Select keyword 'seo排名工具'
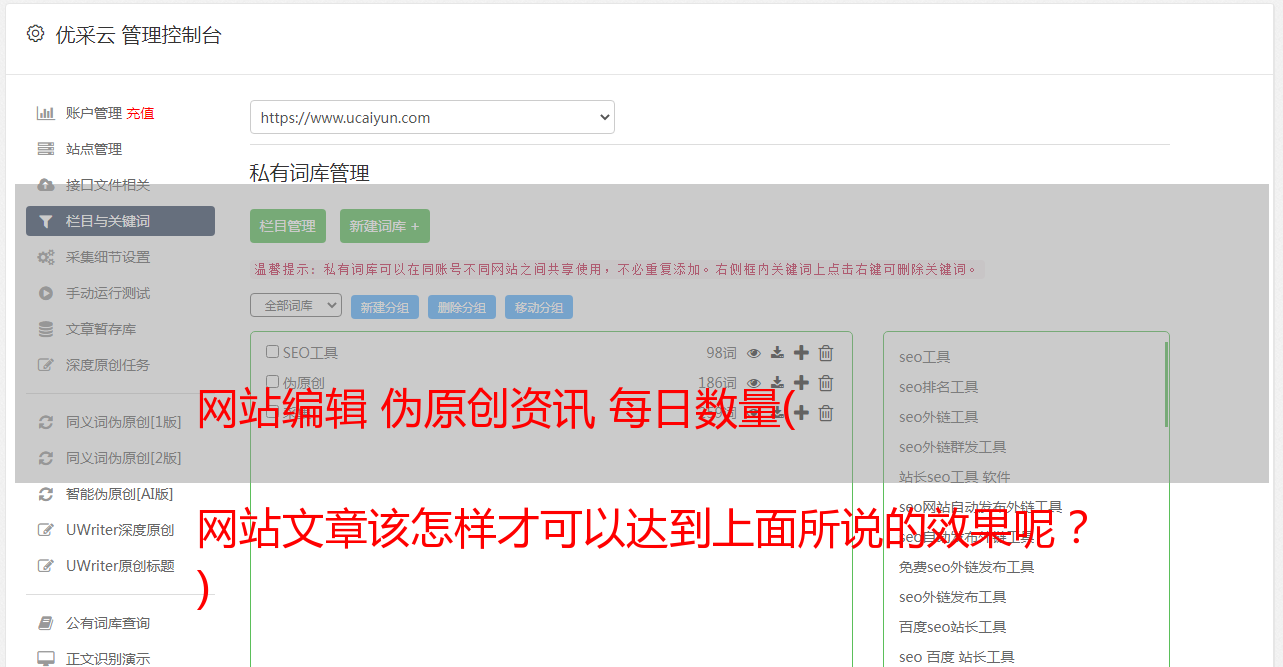The height and width of the screenshot is (667, 1283). [x=938, y=387]
